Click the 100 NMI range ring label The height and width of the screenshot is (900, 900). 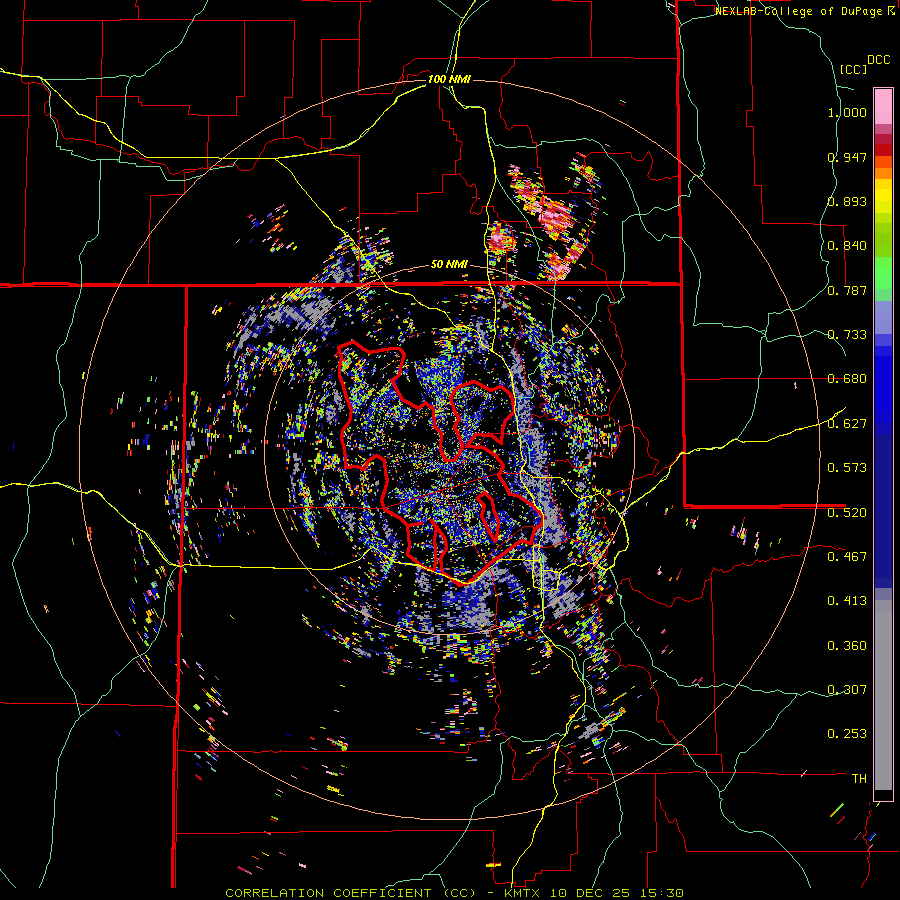pos(449,79)
